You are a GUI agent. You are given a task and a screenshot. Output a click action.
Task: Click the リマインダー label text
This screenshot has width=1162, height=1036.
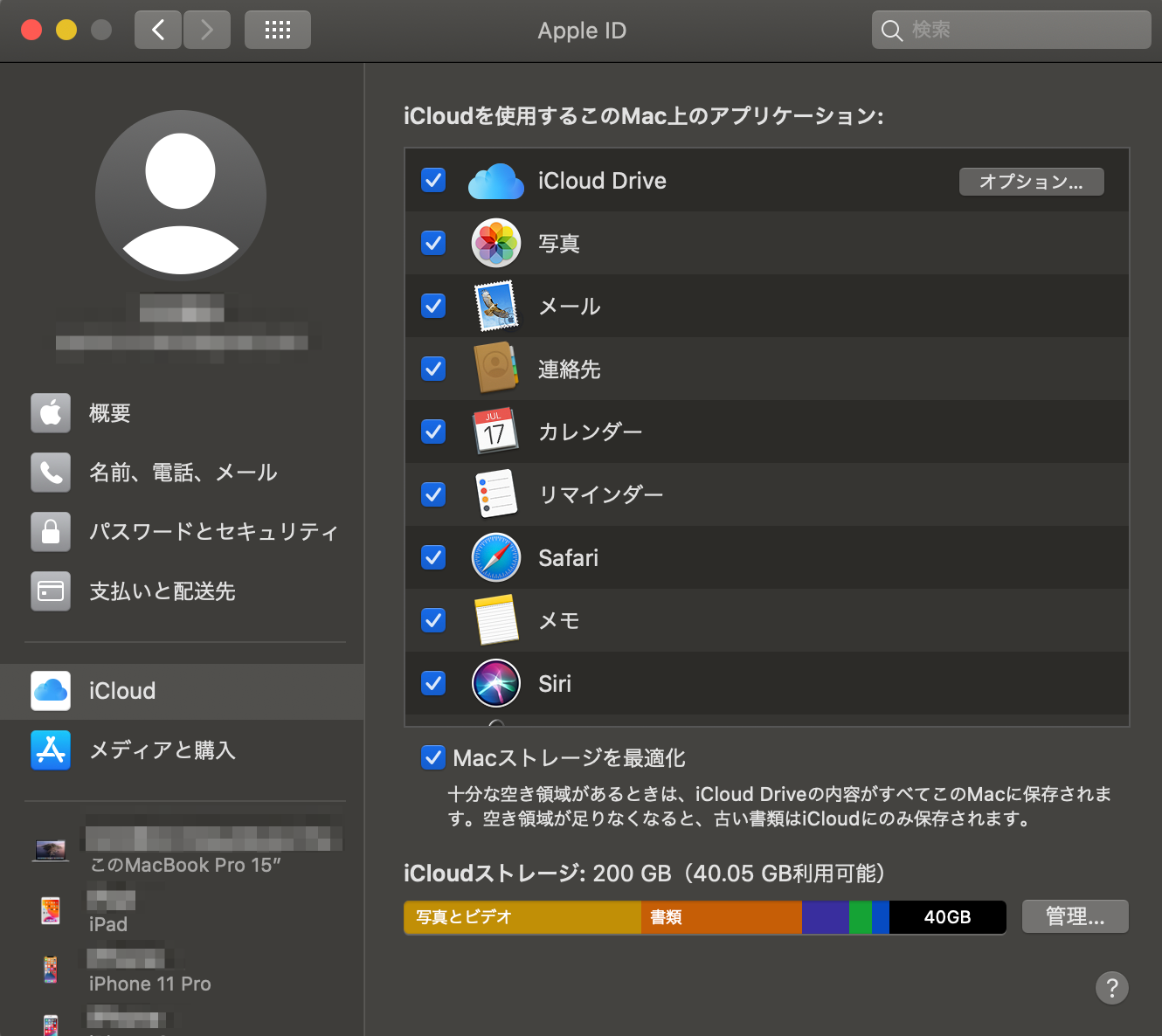coord(600,495)
